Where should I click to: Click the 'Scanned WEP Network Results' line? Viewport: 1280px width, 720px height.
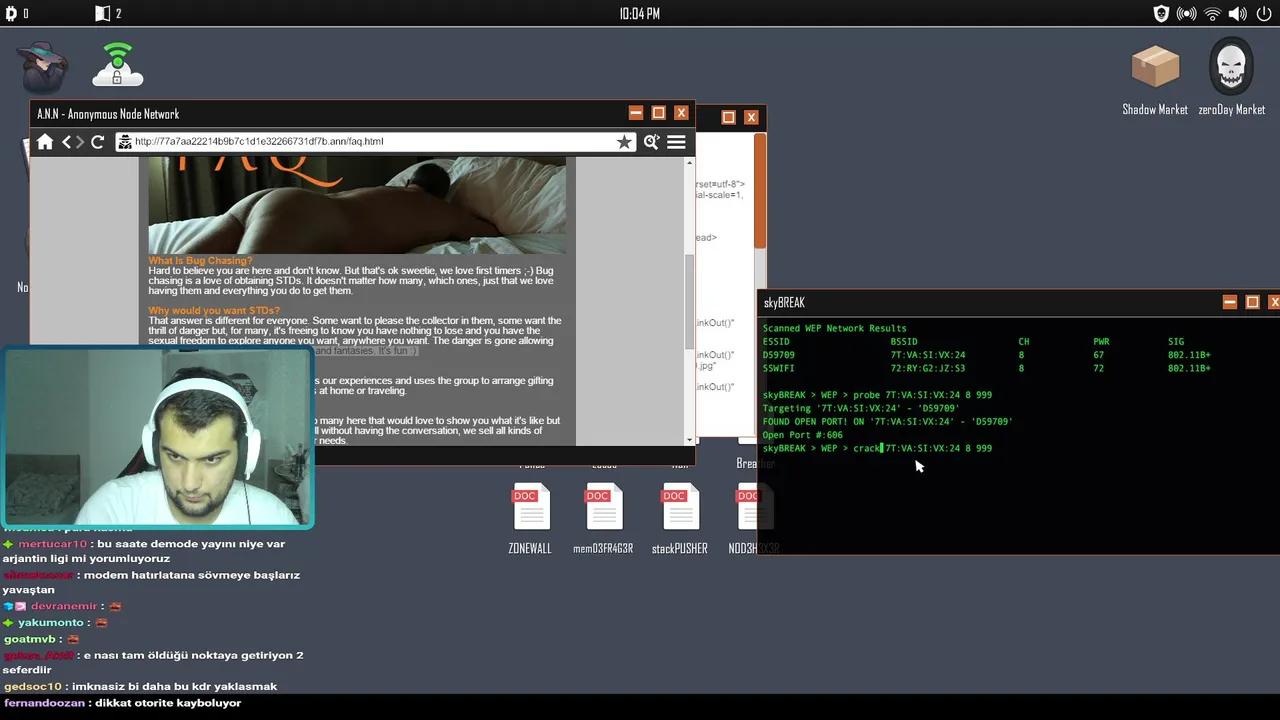(834, 328)
